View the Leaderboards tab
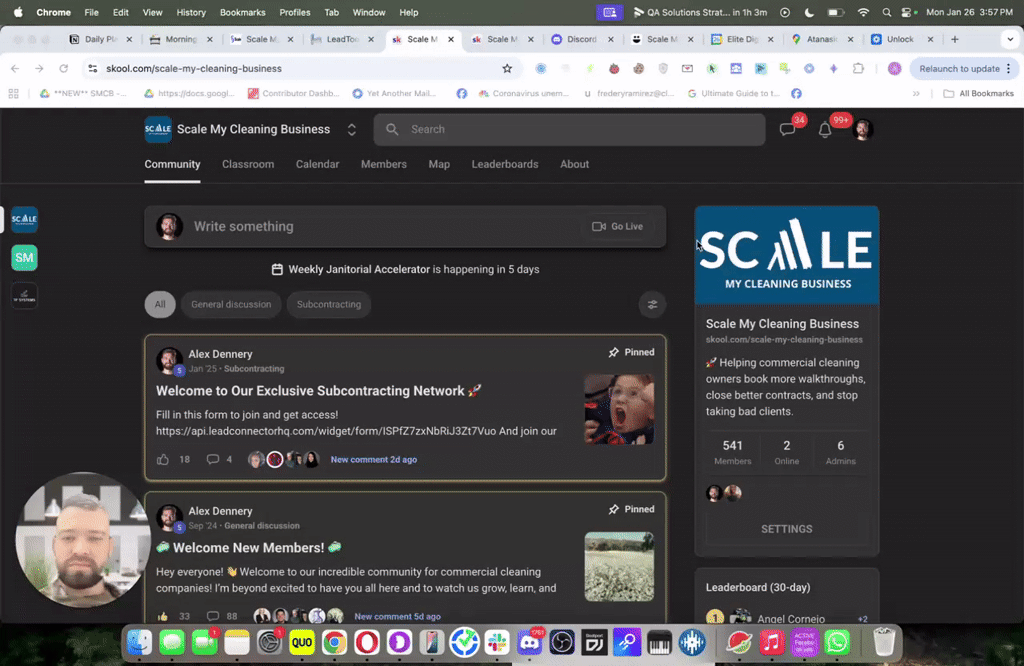 coord(505,165)
